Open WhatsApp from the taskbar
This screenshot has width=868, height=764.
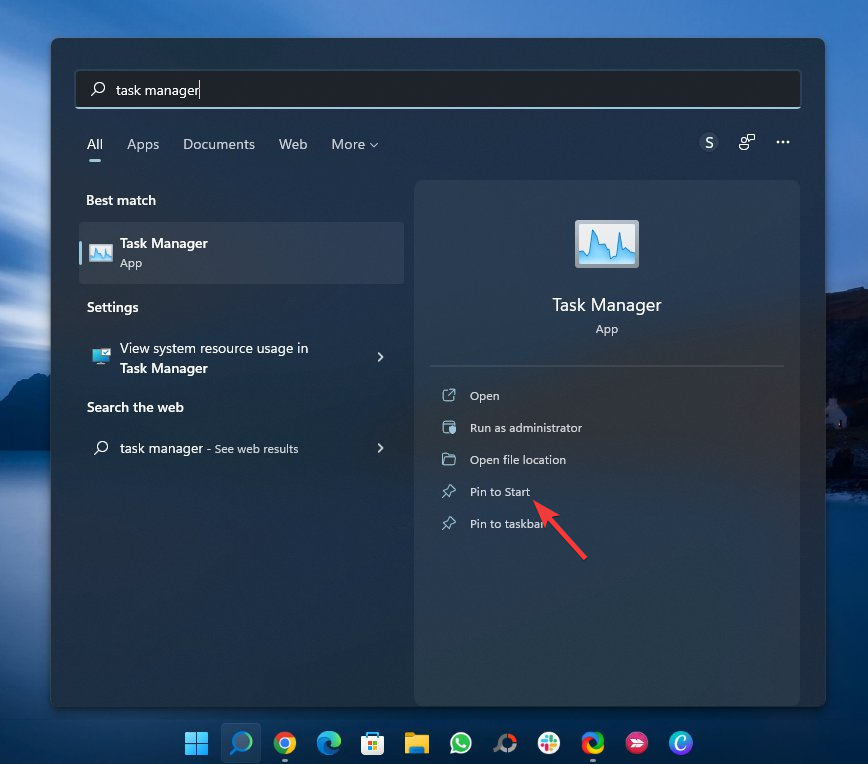point(461,743)
